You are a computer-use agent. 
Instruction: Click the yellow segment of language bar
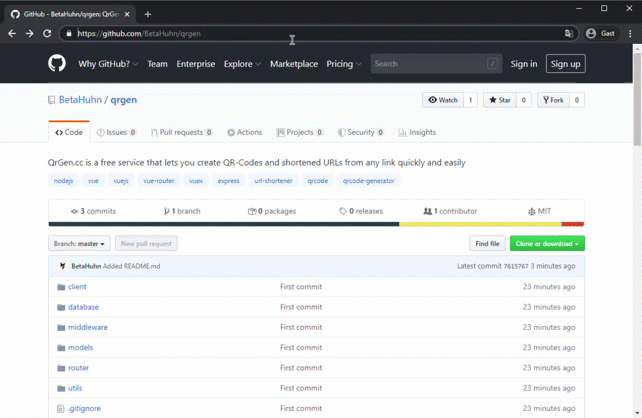480,224
